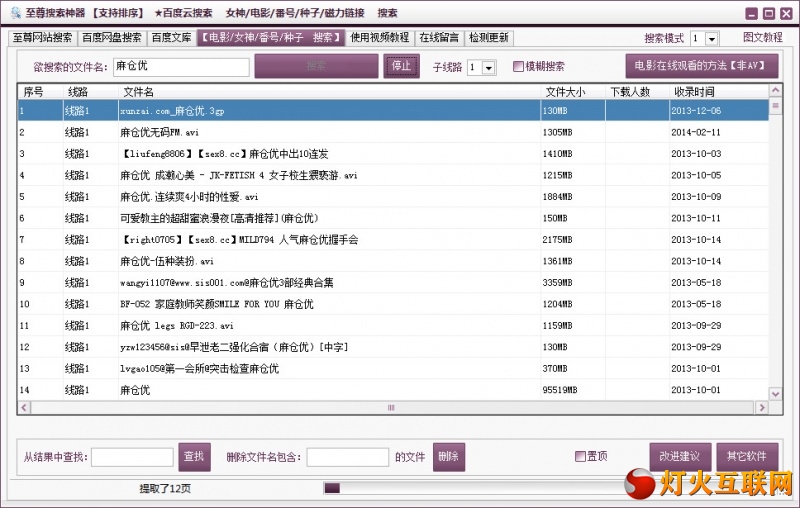Image resolution: width=800 pixels, height=508 pixels.
Task: Click the 删除 button
Action: pyautogui.click(x=448, y=456)
